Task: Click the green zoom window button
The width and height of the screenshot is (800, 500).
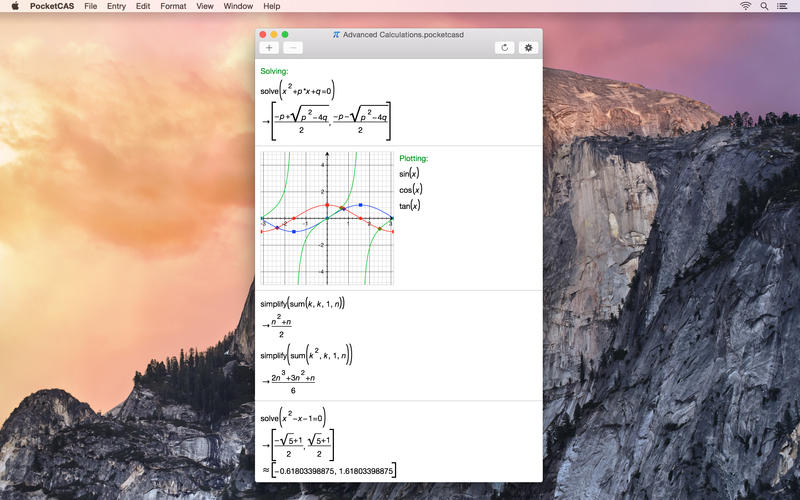Action: [x=285, y=34]
